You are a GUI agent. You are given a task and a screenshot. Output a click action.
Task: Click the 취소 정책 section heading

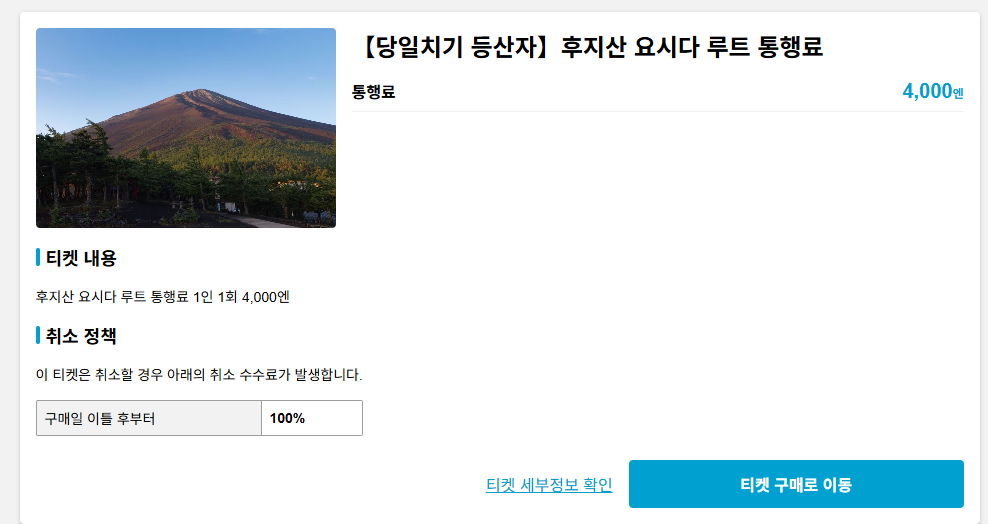(x=81, y=336)
